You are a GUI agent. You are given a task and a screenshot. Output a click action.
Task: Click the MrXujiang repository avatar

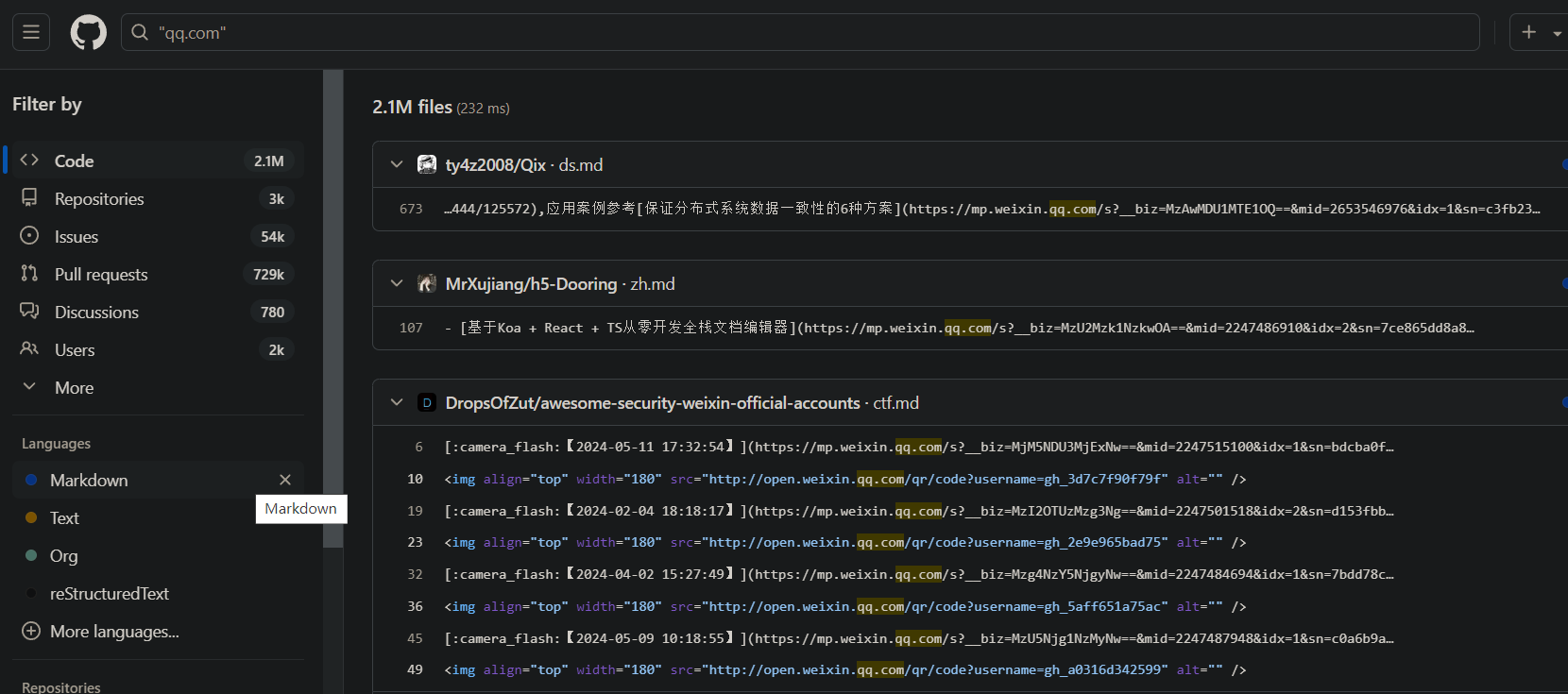[427, 283]
